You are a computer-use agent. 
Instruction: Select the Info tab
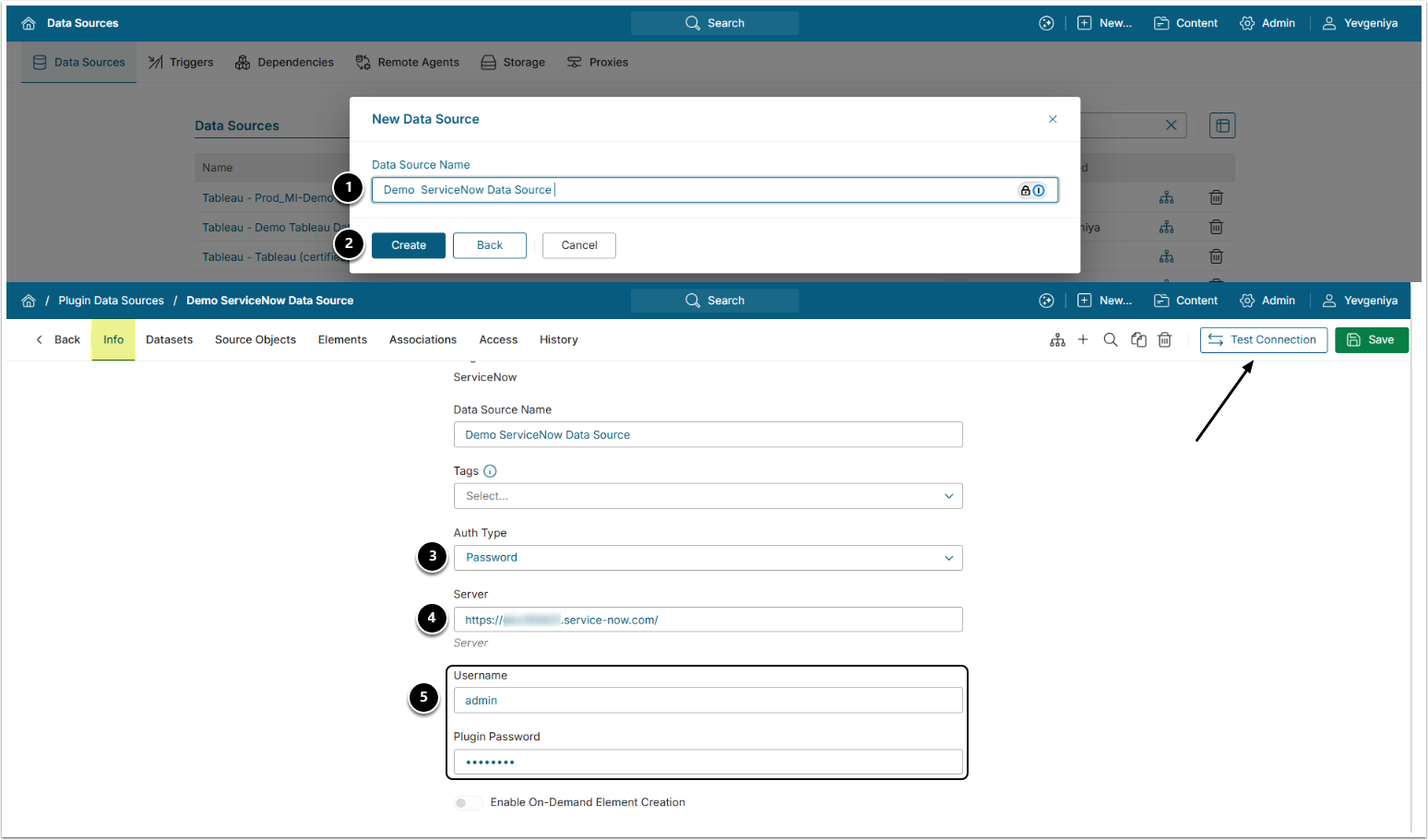click(113, 340)
